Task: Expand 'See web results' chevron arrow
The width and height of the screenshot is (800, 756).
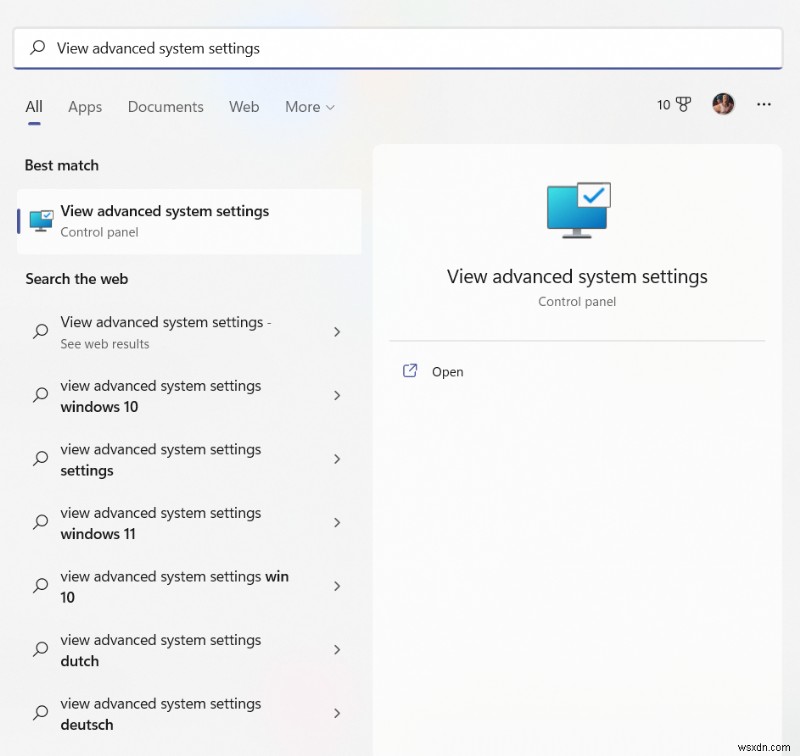Action: [x=337, y=332]
